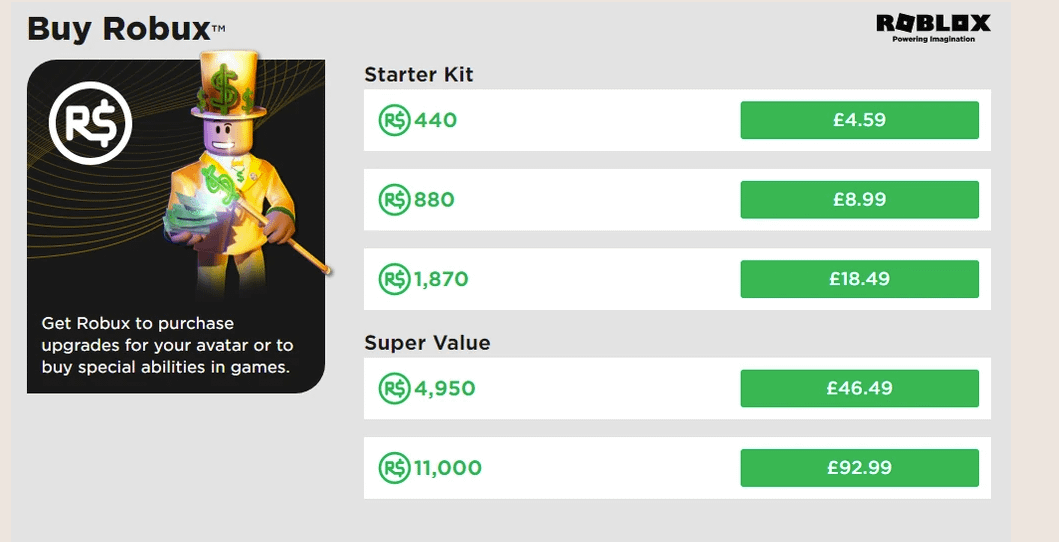Click the Super Value section heading
Screen dimensions: 1059x542
pos(427,343)
